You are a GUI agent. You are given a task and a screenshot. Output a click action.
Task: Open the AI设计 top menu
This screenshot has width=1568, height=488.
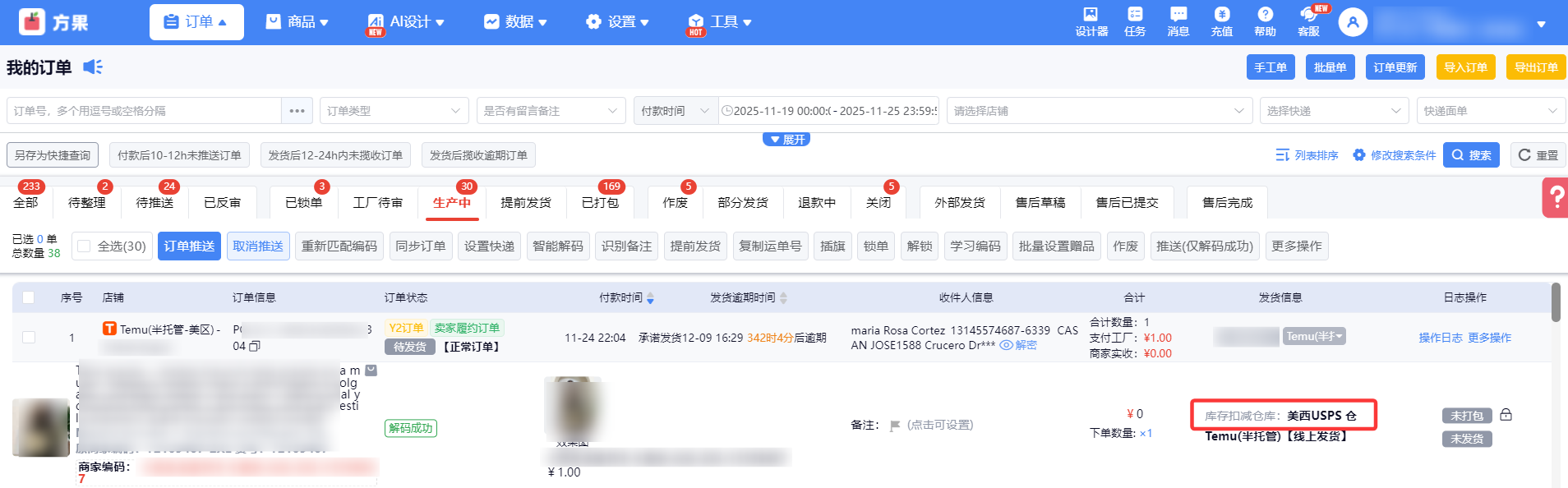(406, 22)
